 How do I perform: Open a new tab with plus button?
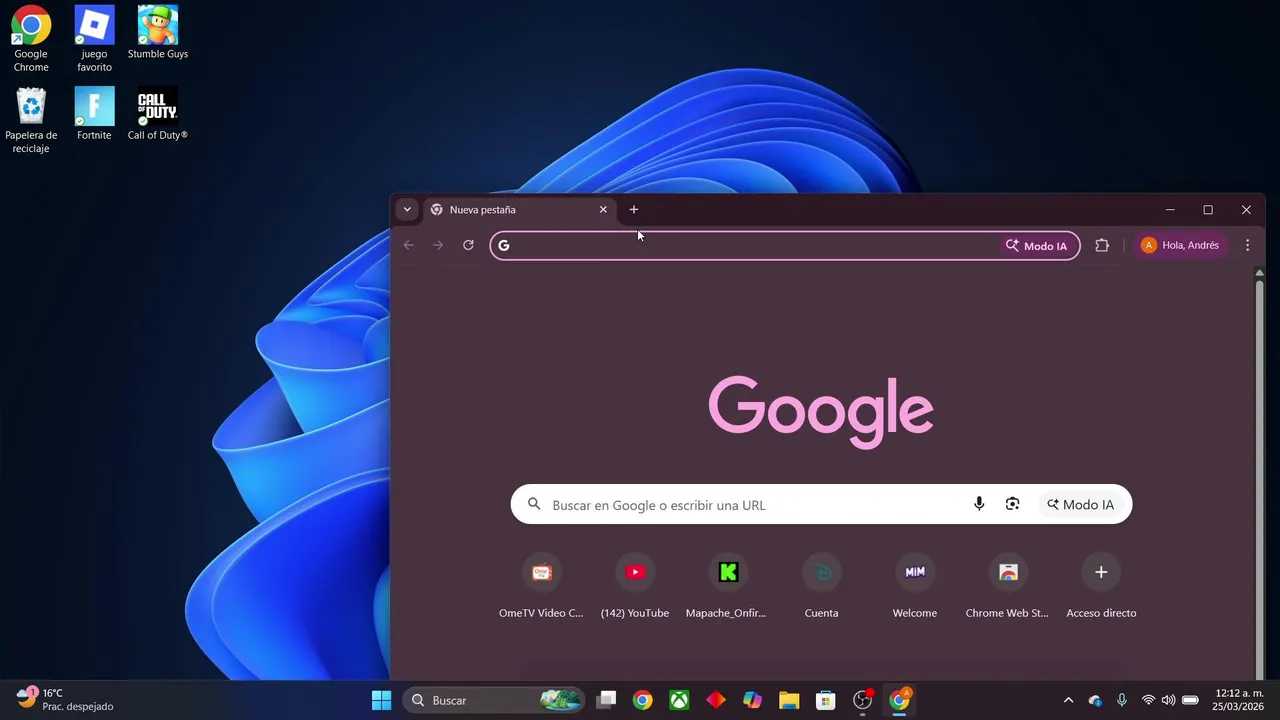click(633, 210)
